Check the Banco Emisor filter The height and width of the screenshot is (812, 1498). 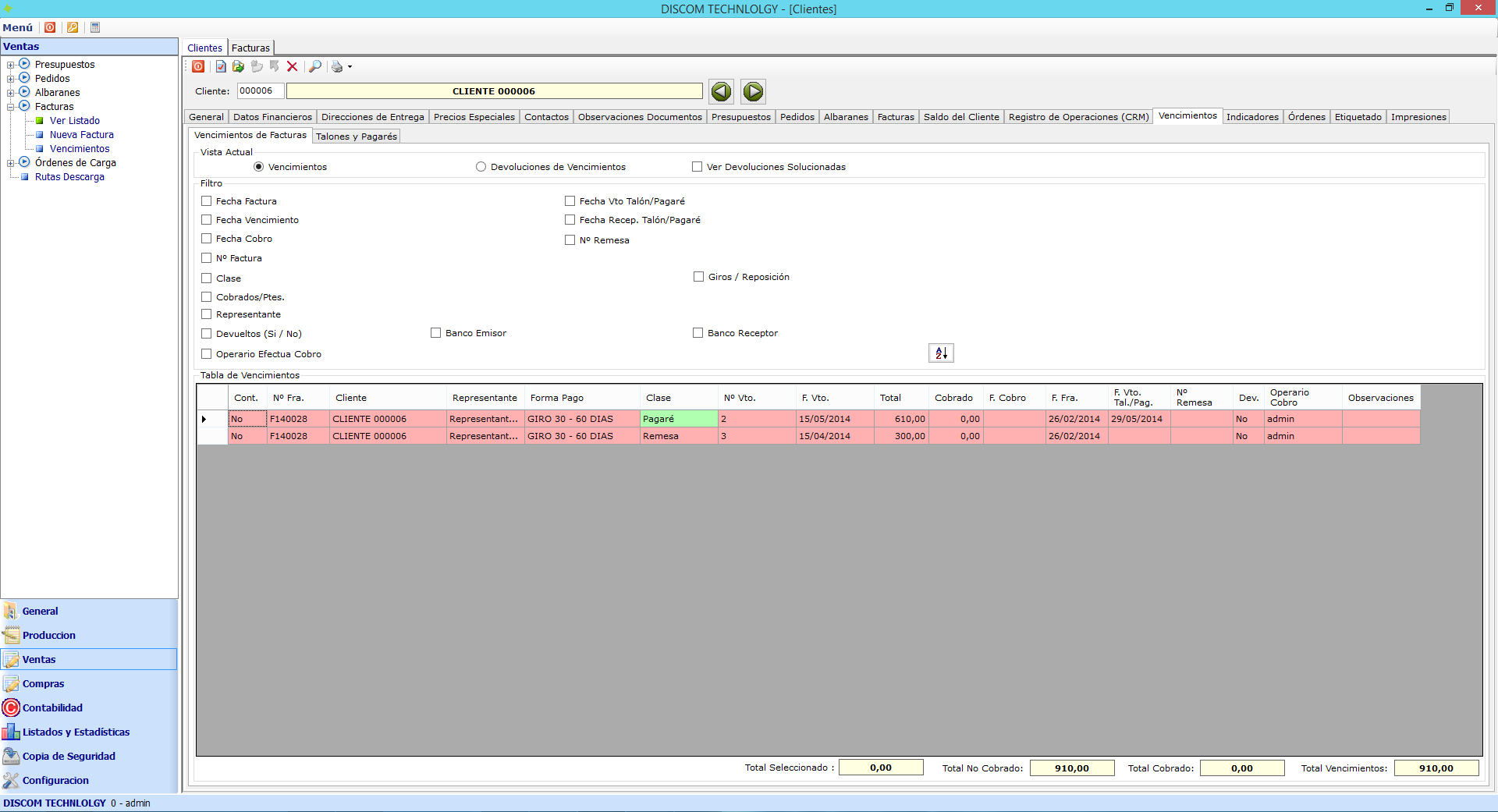(x=436, y=333)
